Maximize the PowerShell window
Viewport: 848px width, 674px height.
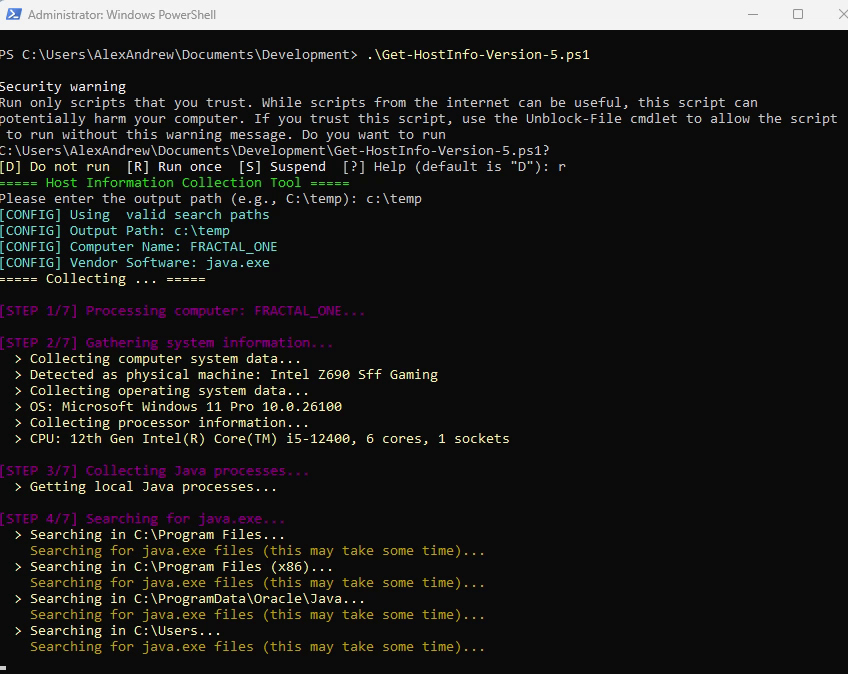coord(798,14)
